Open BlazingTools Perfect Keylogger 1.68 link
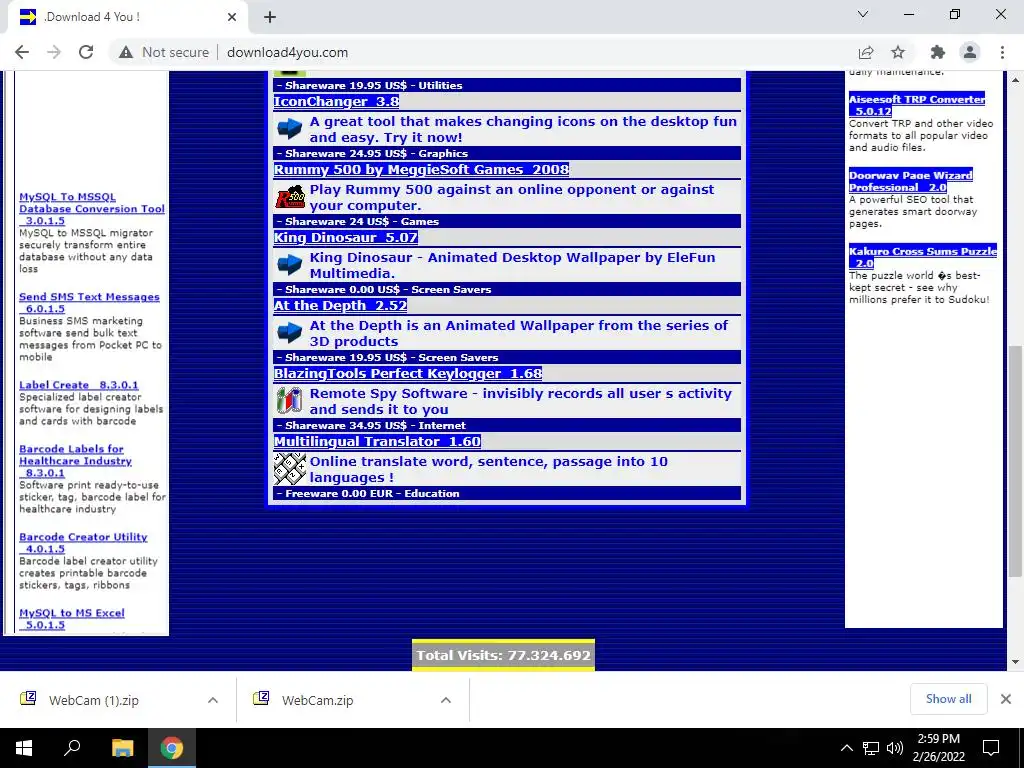This screenshot has height=768, width=1024. tap(408, 374)
